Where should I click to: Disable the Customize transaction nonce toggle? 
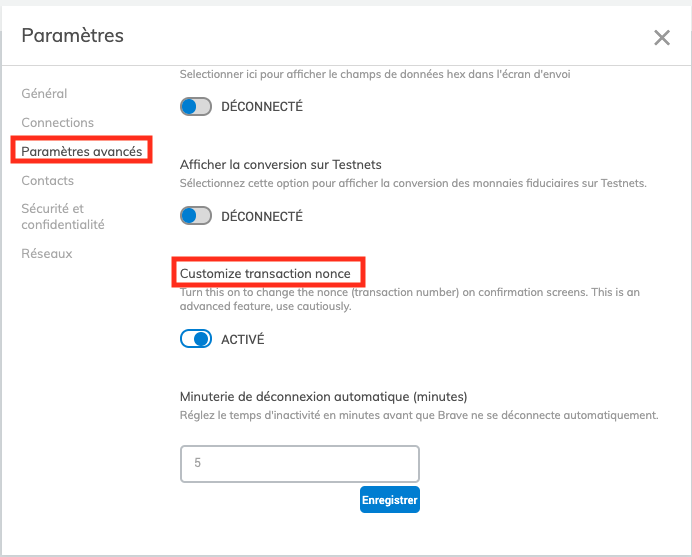[x=196, y=339]
